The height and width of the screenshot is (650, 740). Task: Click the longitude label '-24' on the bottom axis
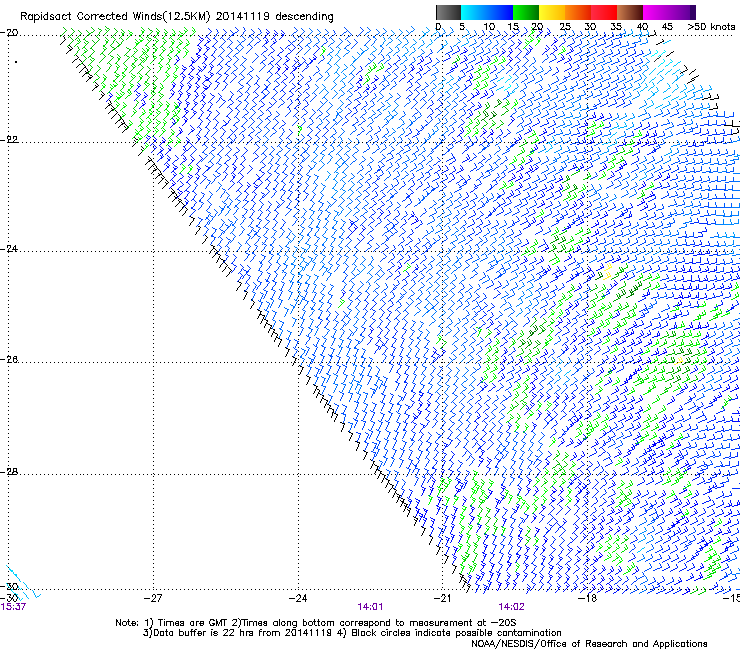(x=298, y=598)
